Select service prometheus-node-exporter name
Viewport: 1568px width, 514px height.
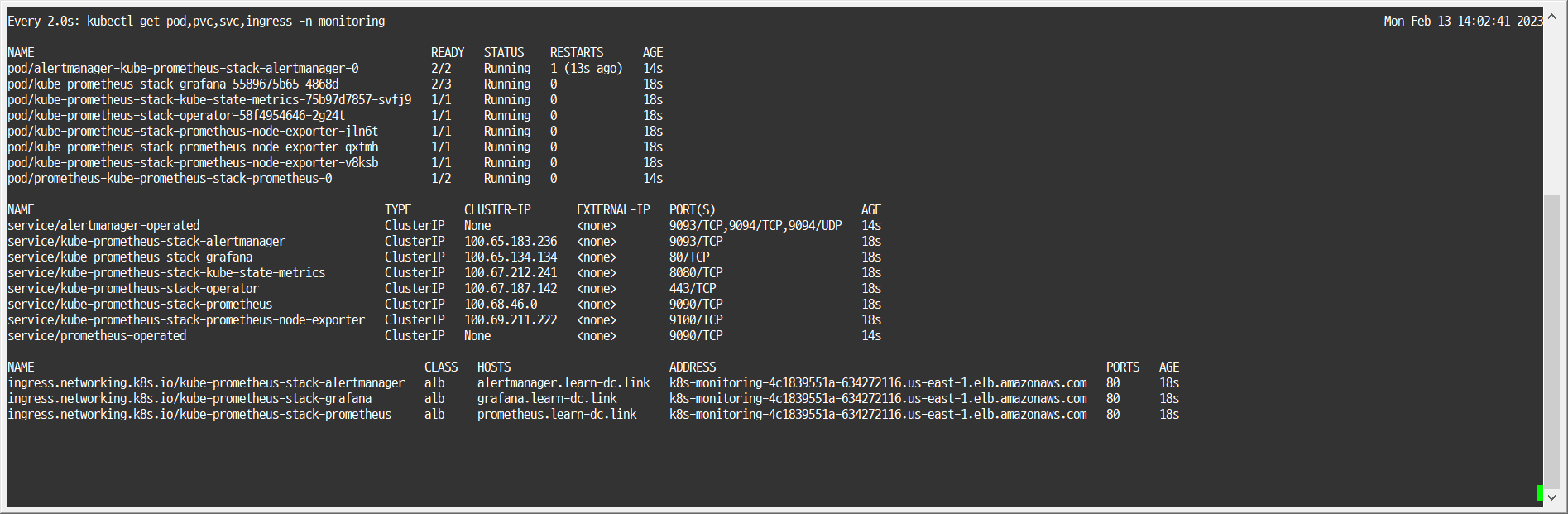click(x=186, y=320)
